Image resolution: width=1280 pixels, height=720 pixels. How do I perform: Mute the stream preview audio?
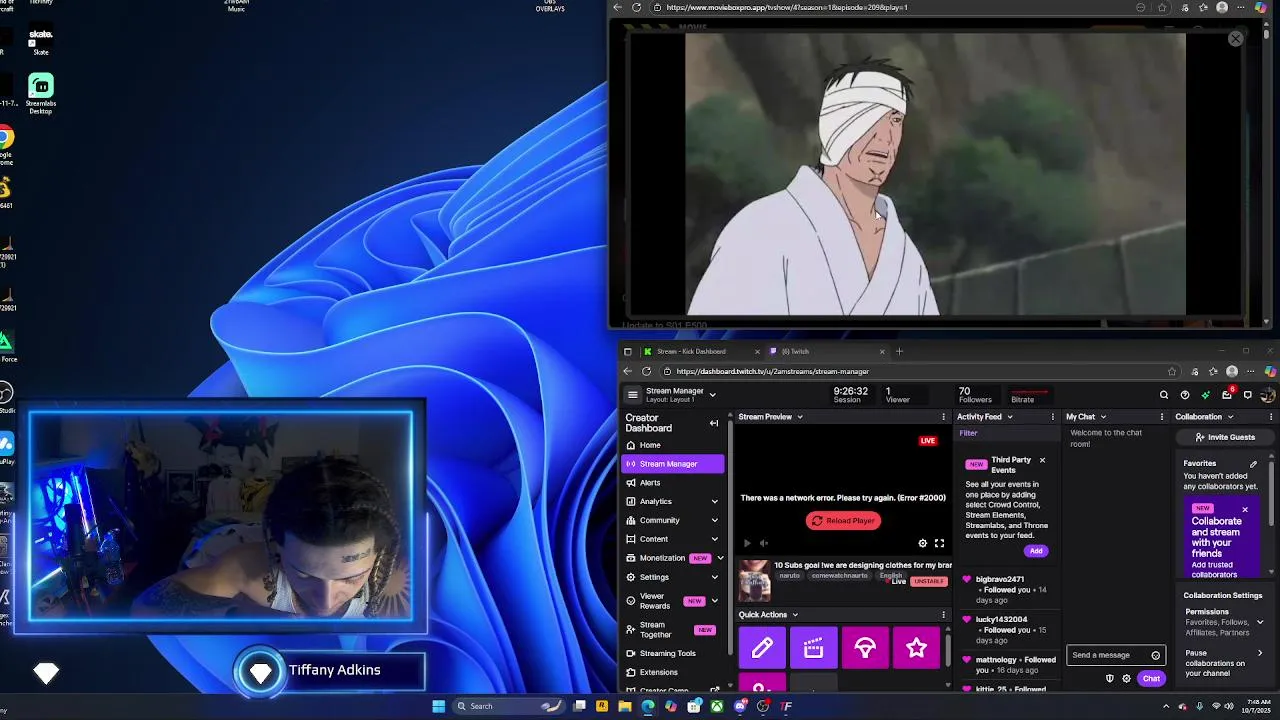(764, 543)
